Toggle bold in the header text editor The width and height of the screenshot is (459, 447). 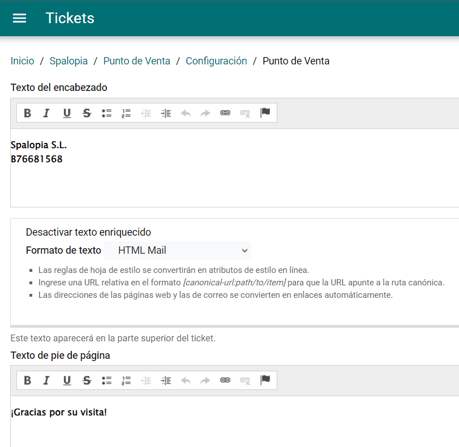tap(27, 113)
